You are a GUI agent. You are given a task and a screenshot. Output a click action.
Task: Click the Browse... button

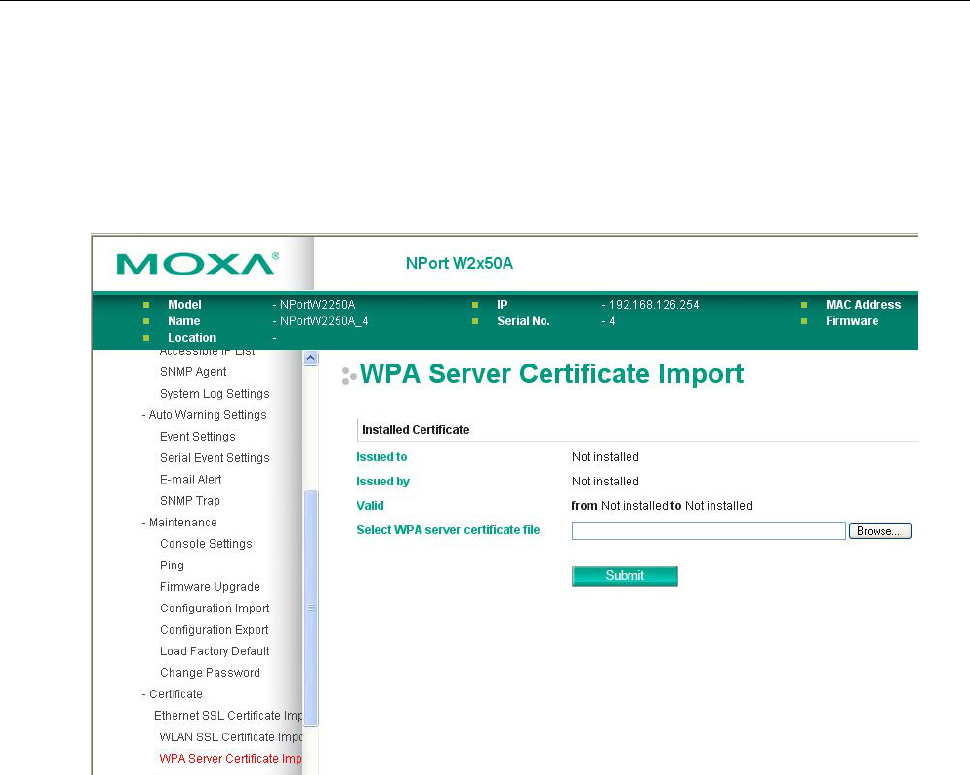(880, 531)
